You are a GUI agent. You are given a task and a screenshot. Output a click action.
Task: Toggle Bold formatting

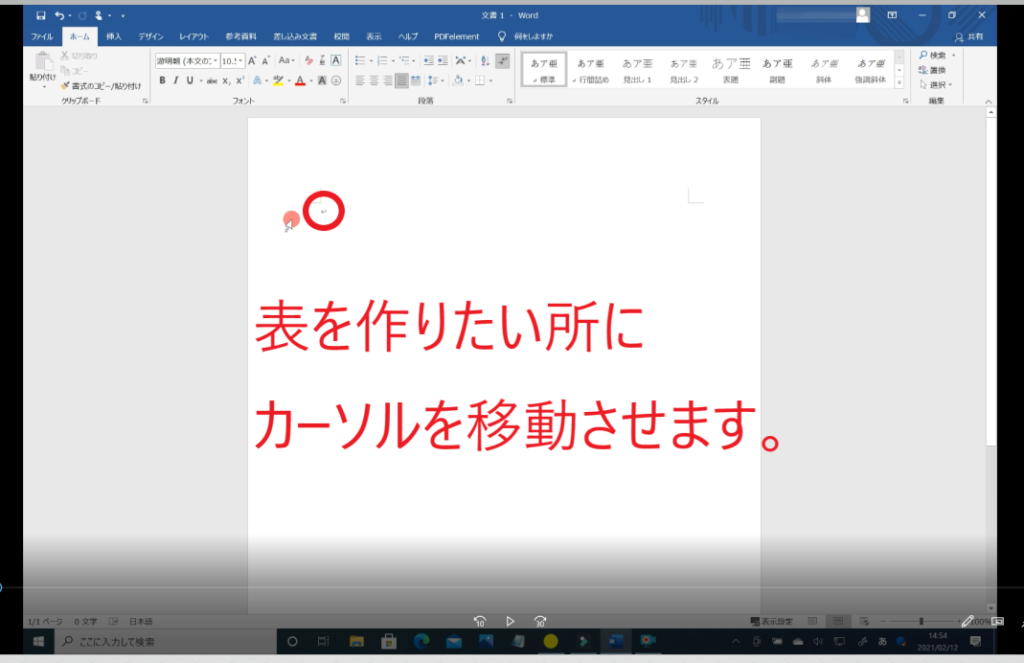point(162,81)
